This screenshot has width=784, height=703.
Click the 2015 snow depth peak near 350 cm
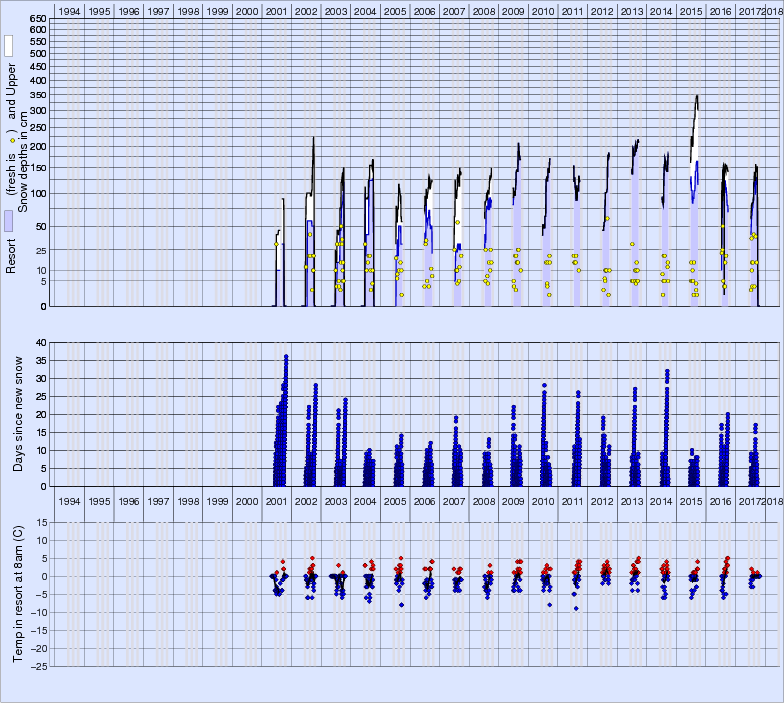click(696, 96)
